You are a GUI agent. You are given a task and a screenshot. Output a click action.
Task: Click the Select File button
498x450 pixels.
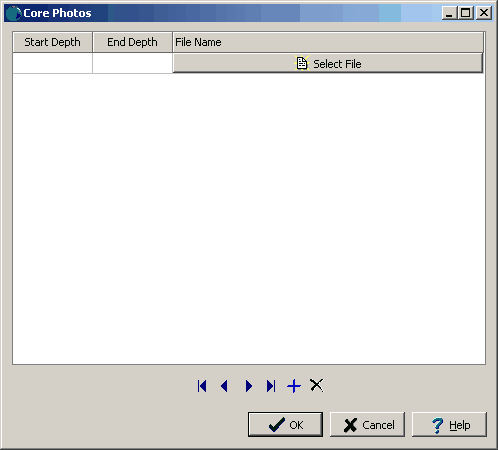tap(328, 63)
